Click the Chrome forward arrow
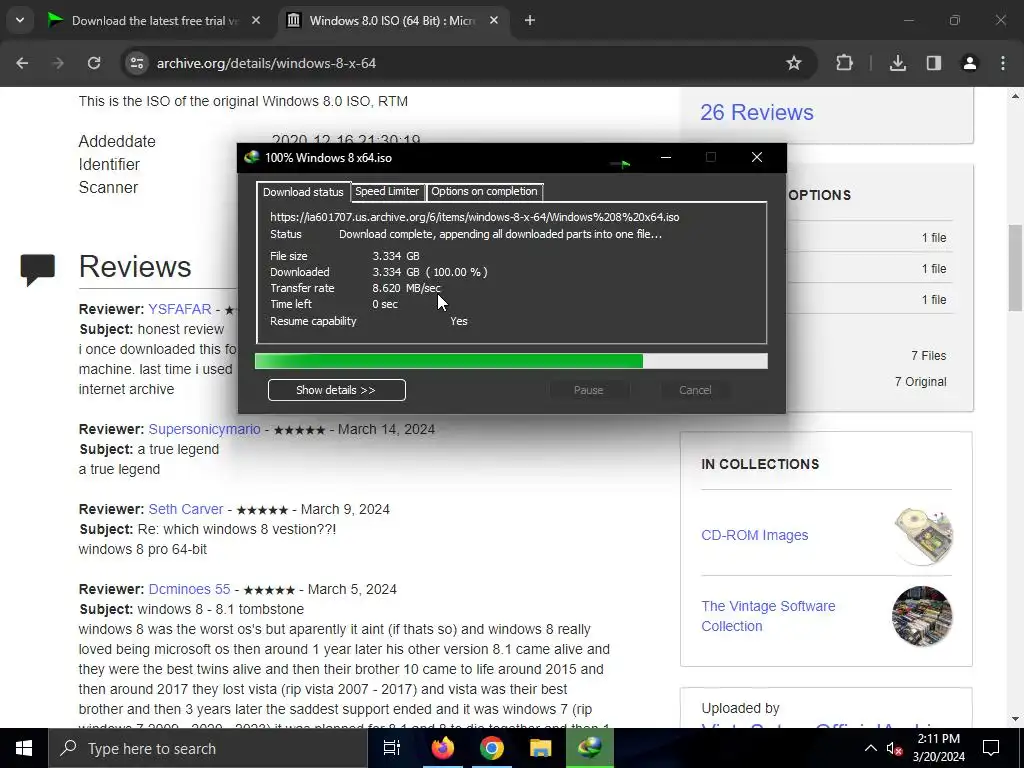This screenshot has width=1024, height=768. 58,63
